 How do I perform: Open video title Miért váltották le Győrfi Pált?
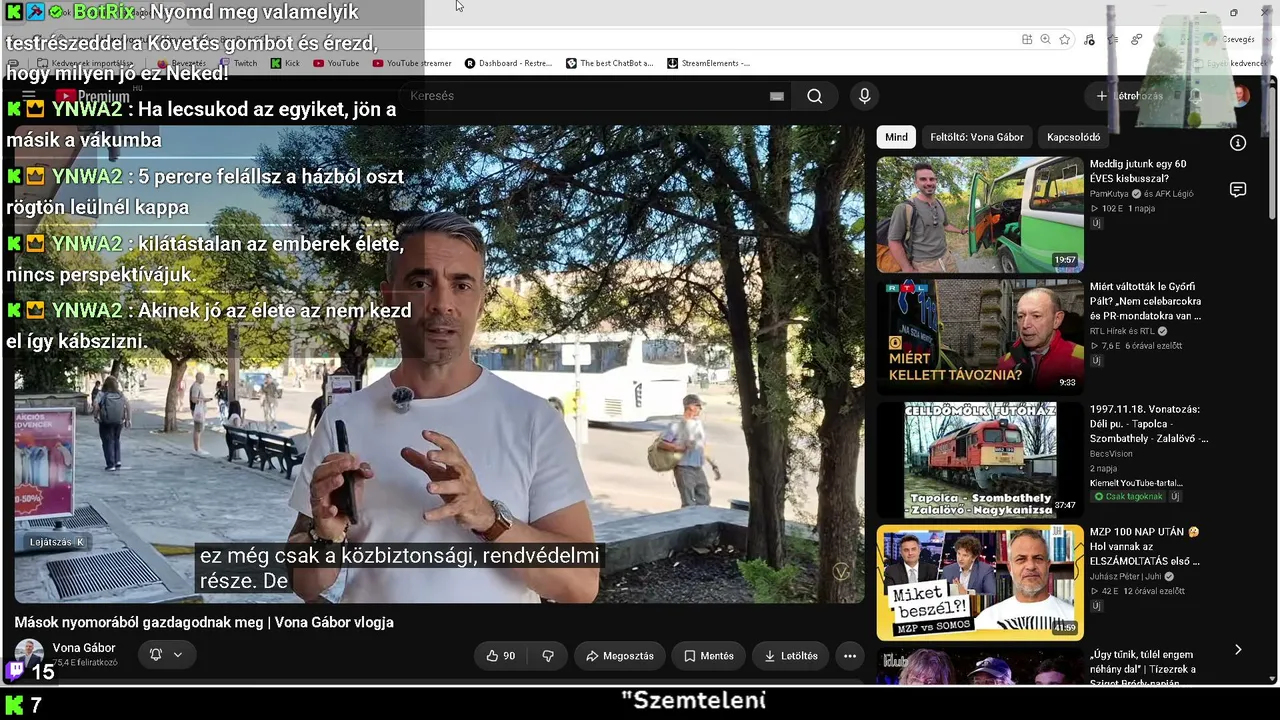pyautogui.click(x=1146, y=301)
